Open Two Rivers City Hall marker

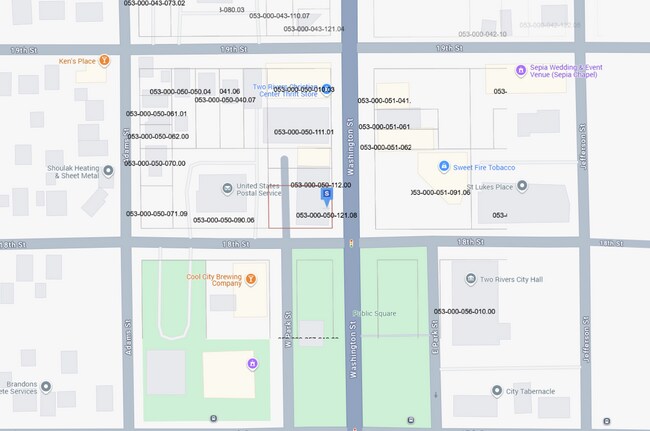pos(471,280)
